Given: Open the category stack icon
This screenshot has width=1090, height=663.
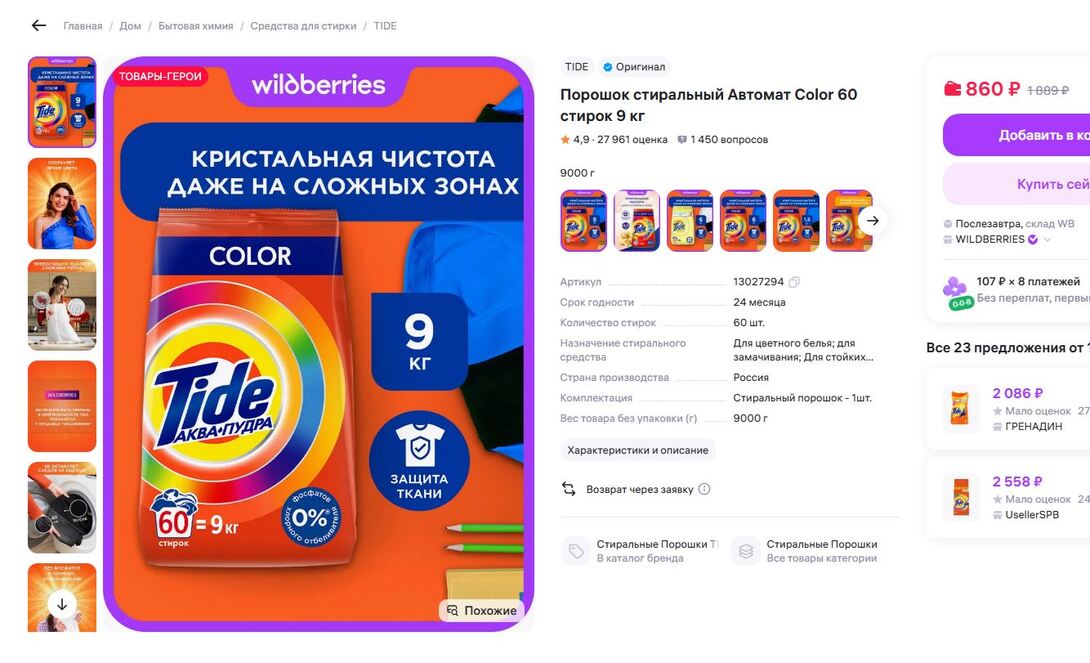Looking at the screenshot, I should coord(746,551).
